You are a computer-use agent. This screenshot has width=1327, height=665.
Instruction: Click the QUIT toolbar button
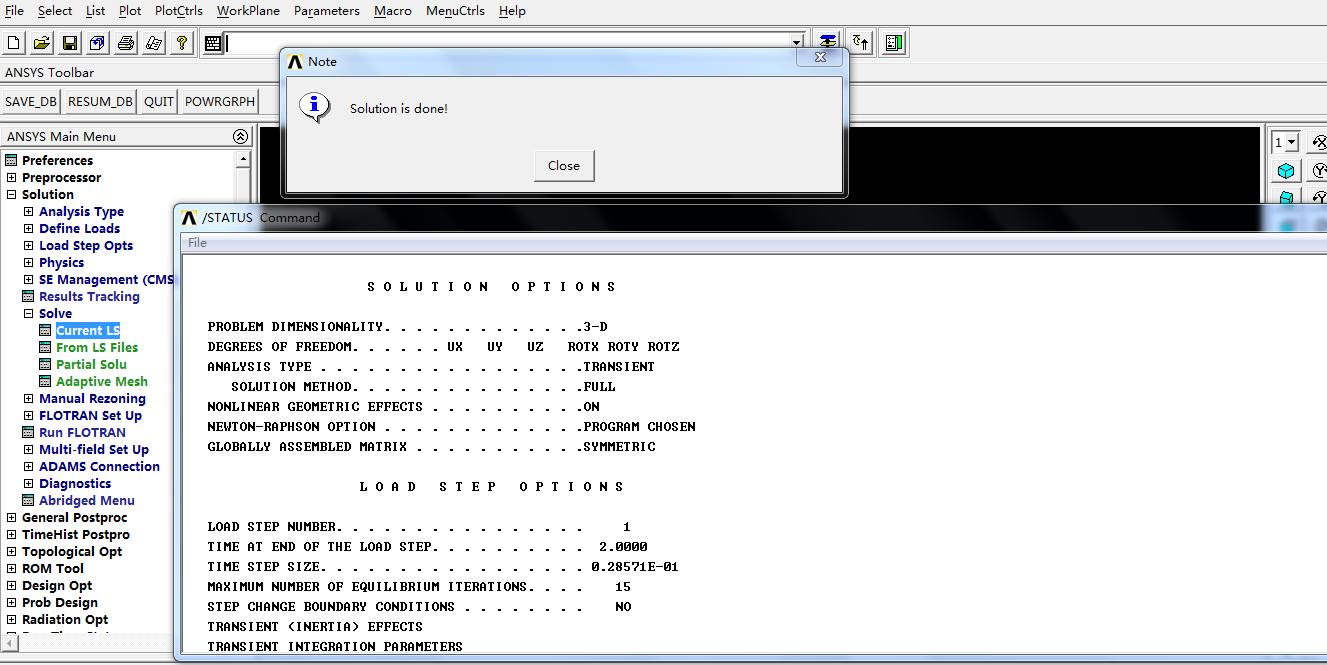click(x=159, y=101)
